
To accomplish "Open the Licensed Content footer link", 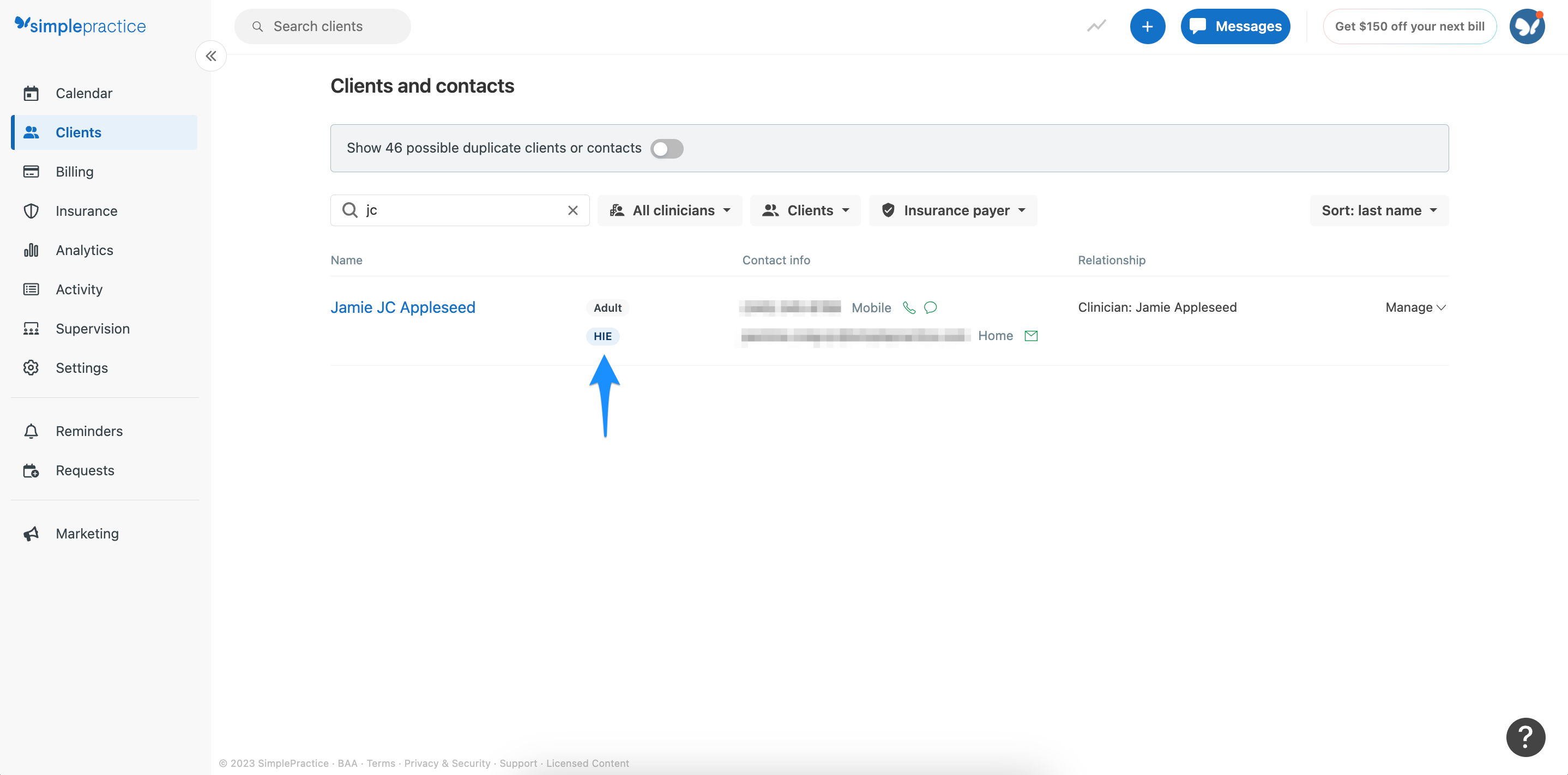I will pos(587,763).
